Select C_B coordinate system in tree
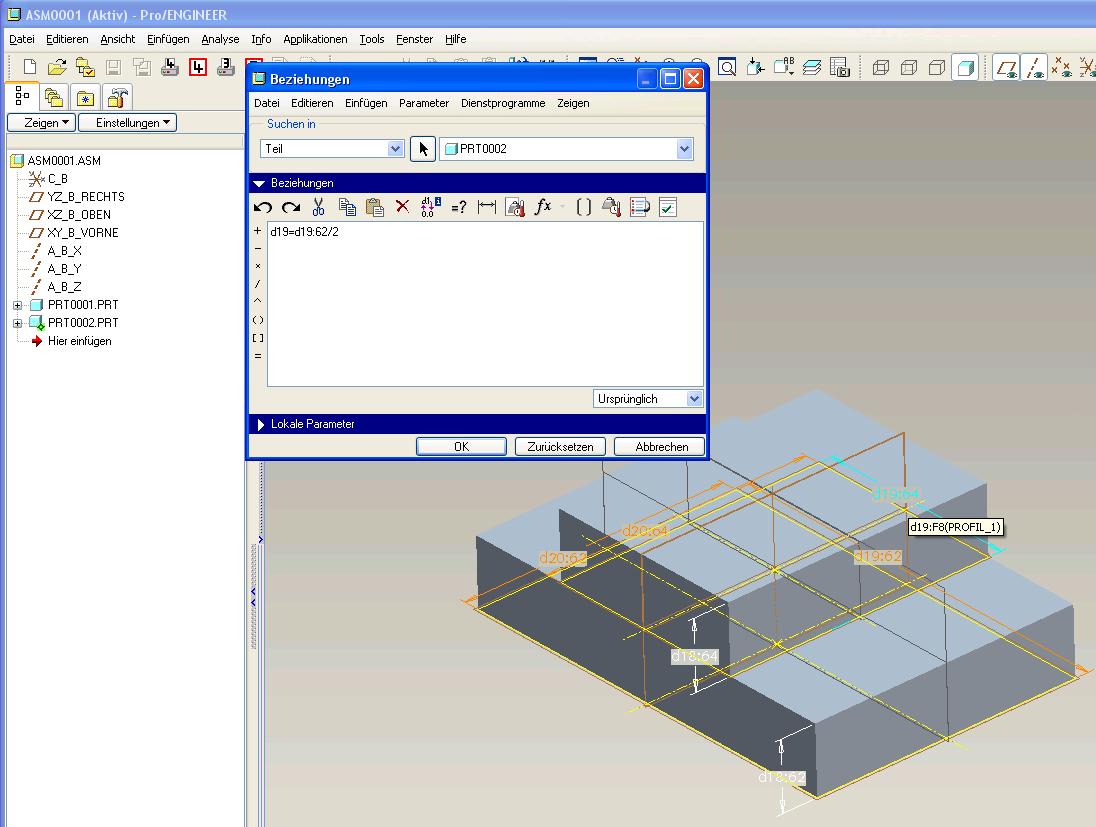The height and width of the screenshot is (827, 1096). [x=57, y=179]
